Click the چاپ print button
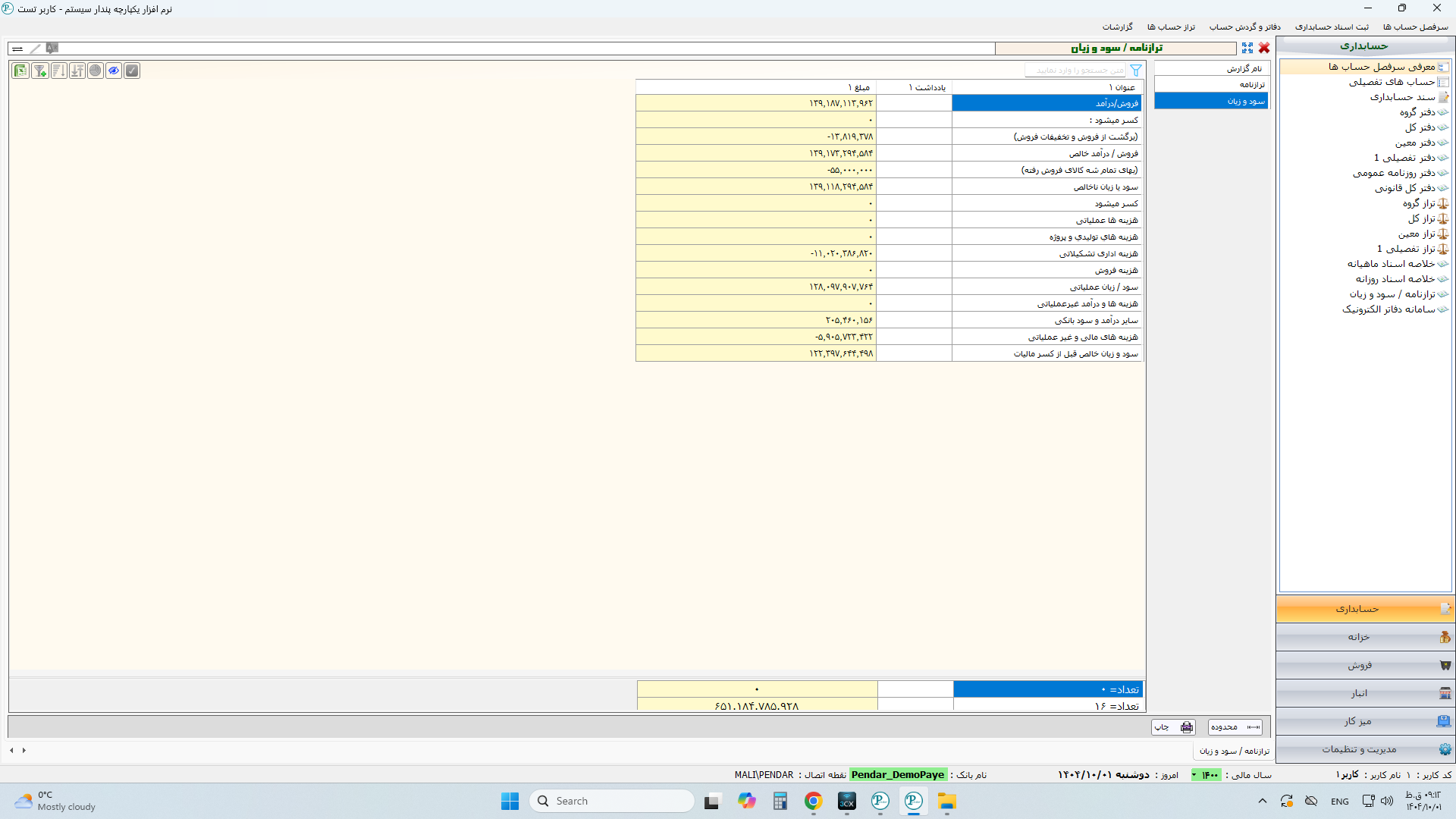The height and width of the screenshot is (819, 1456). [x=1172, y=727]
